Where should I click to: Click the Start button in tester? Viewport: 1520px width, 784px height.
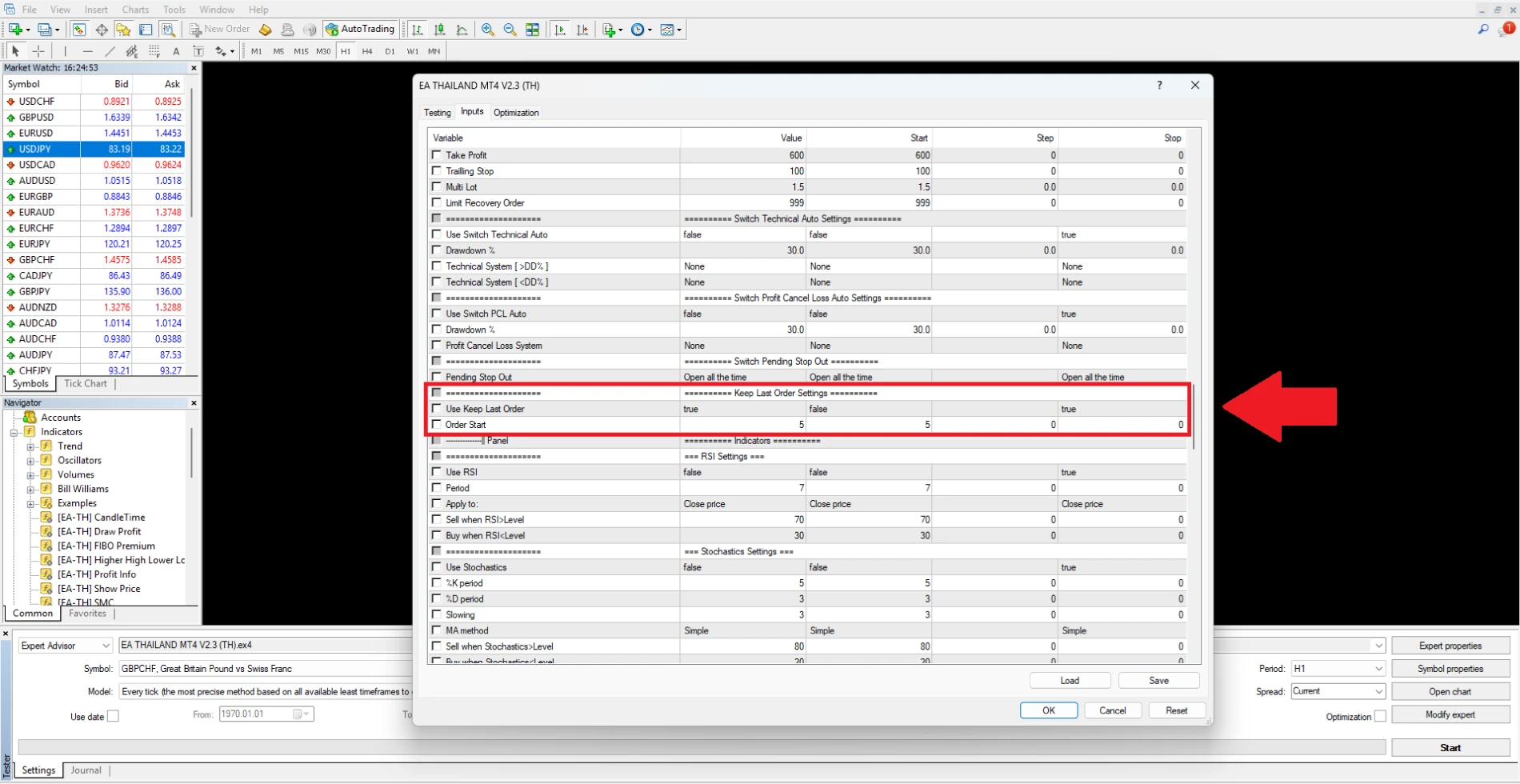click(x=1450, y=747)
